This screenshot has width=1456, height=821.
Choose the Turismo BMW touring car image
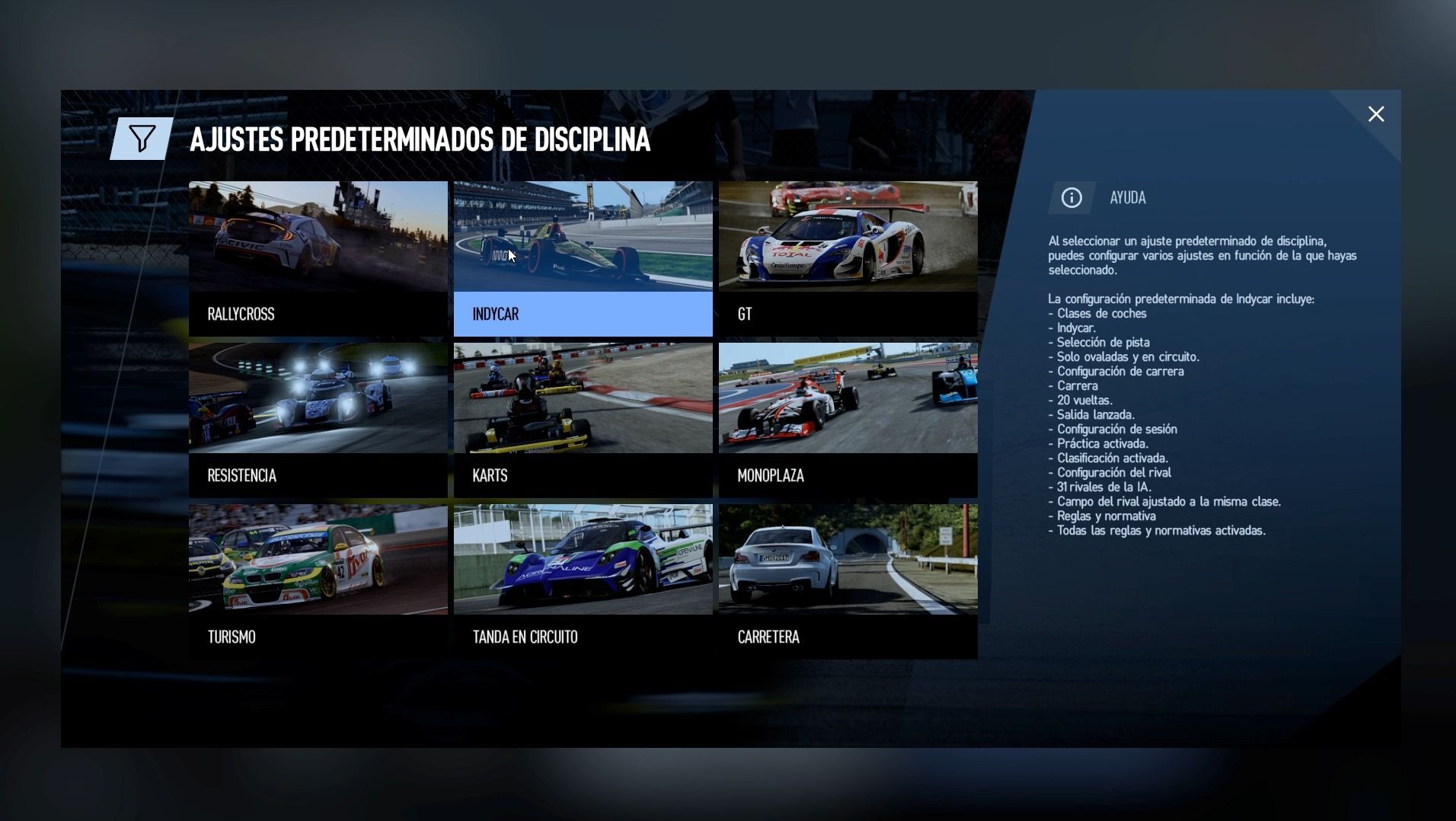tap(318, 560)
